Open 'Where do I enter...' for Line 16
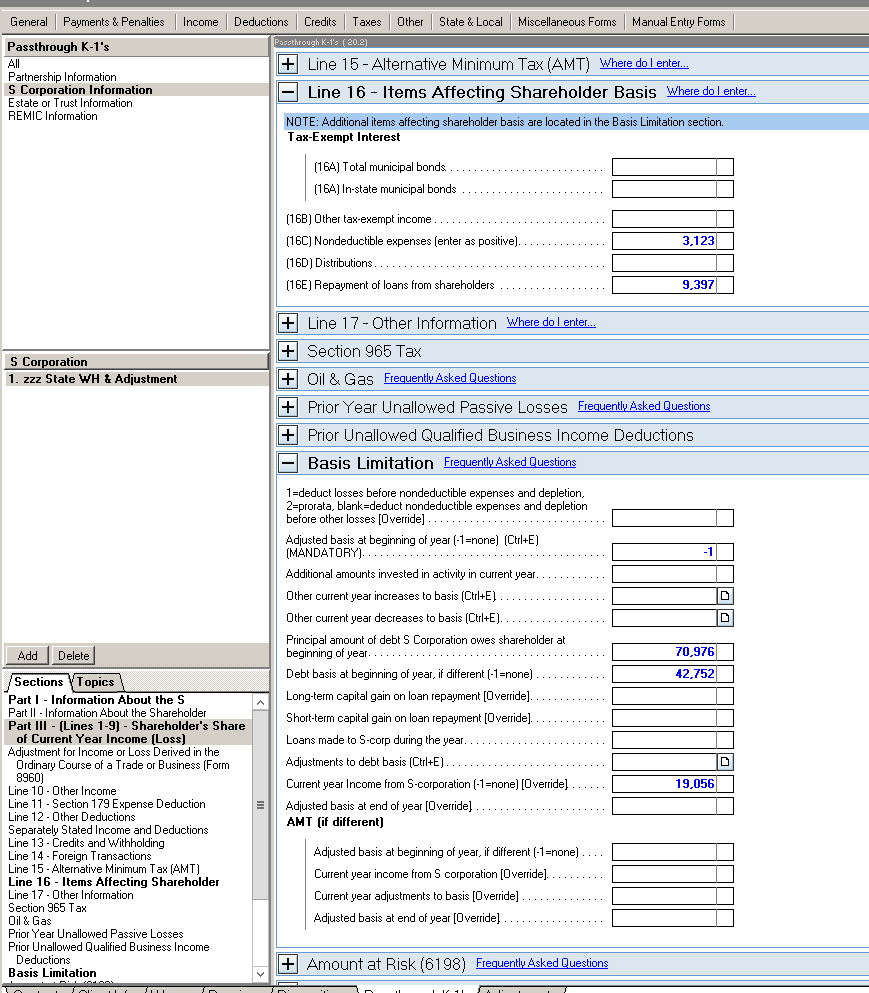 tap(710, 90)
